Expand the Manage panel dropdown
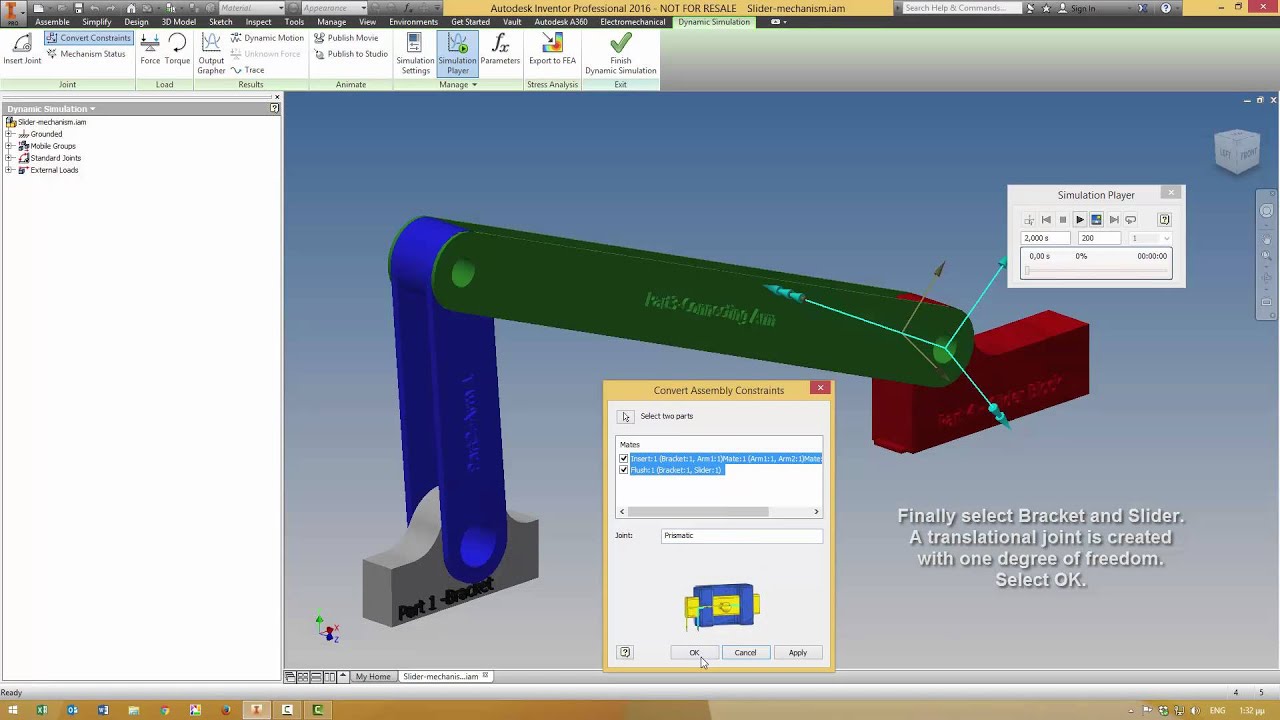Viewport: 1280px width, 720px height. coord(458,85)
